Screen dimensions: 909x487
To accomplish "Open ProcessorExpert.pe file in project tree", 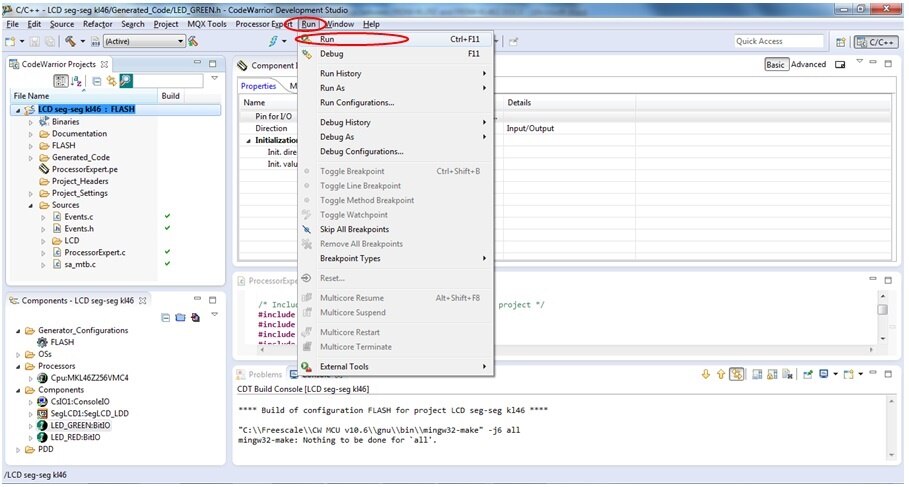I will tap(84, 169).
